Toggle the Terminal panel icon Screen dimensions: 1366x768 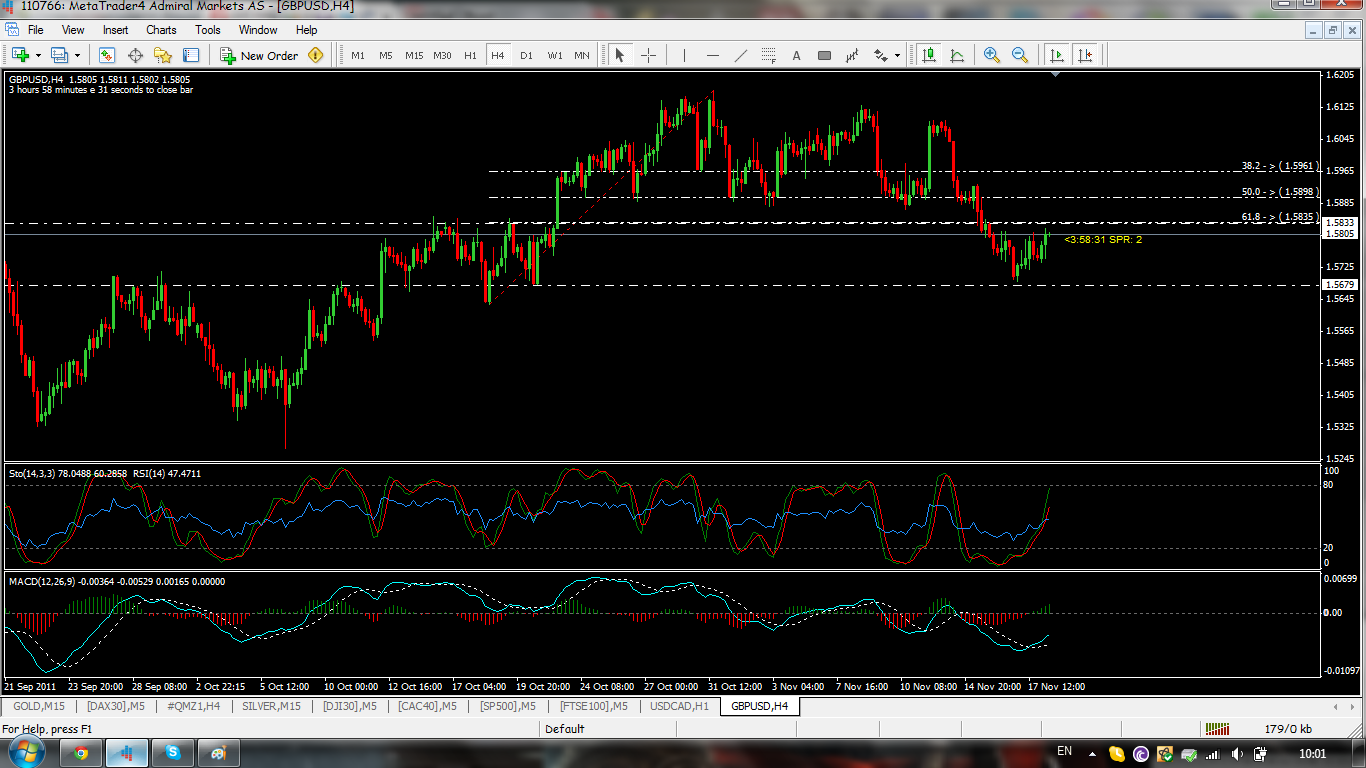pos(190,55)
